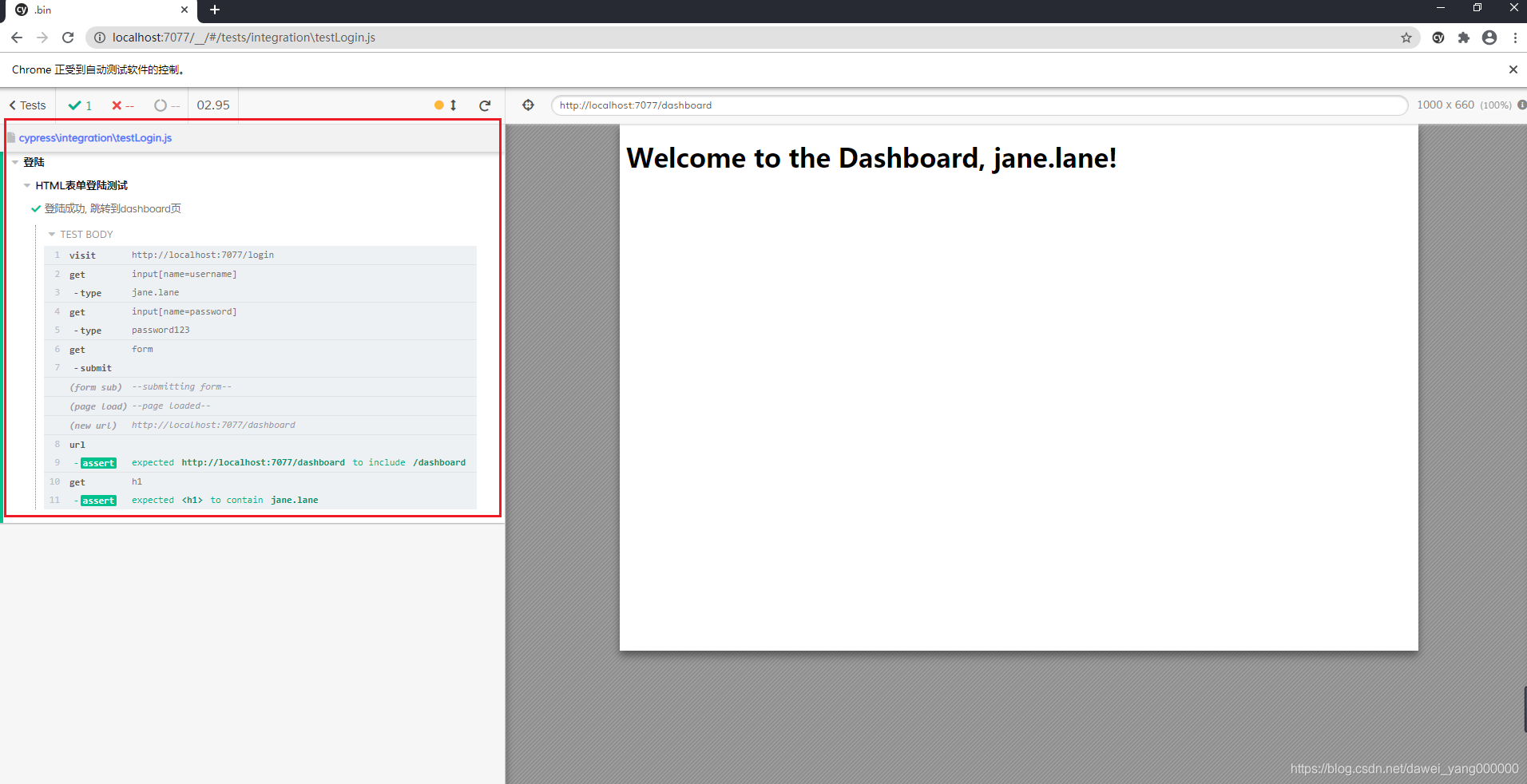Open the testLogin.js spec file link

click(x=95, y=138)
